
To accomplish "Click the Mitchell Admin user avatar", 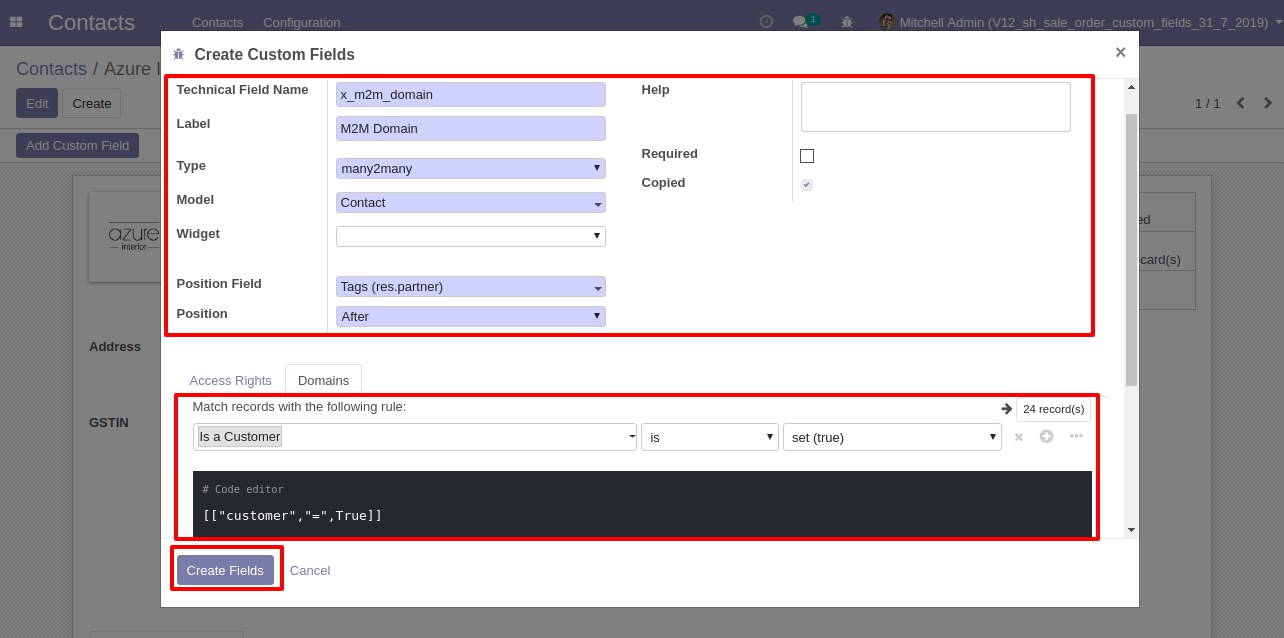I will point(886,22).
